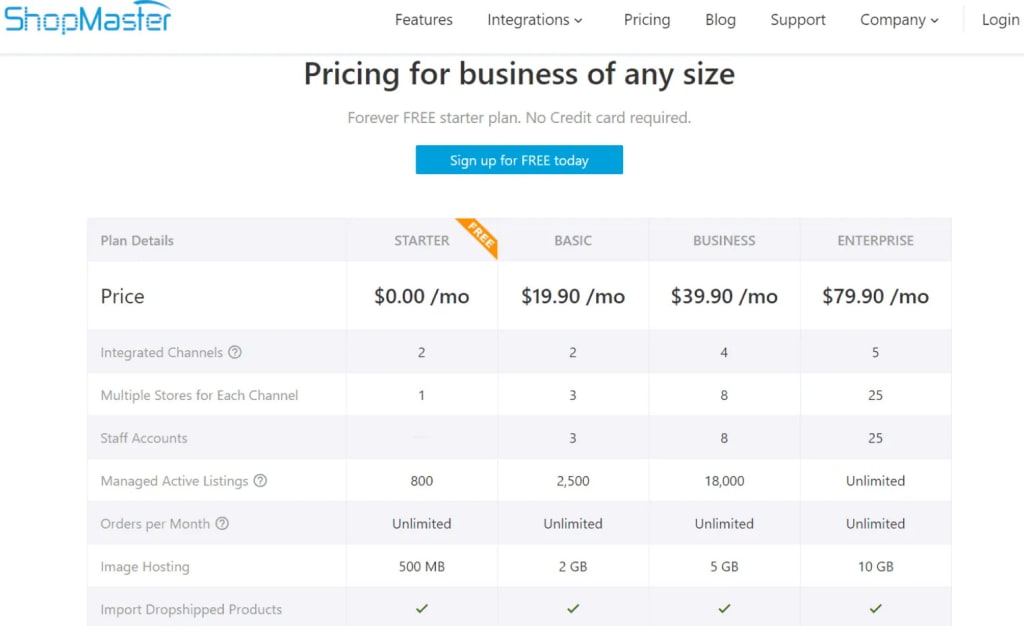Click Enterprise checkmark for Import Dropshipped Products

(x=876, y=608)
